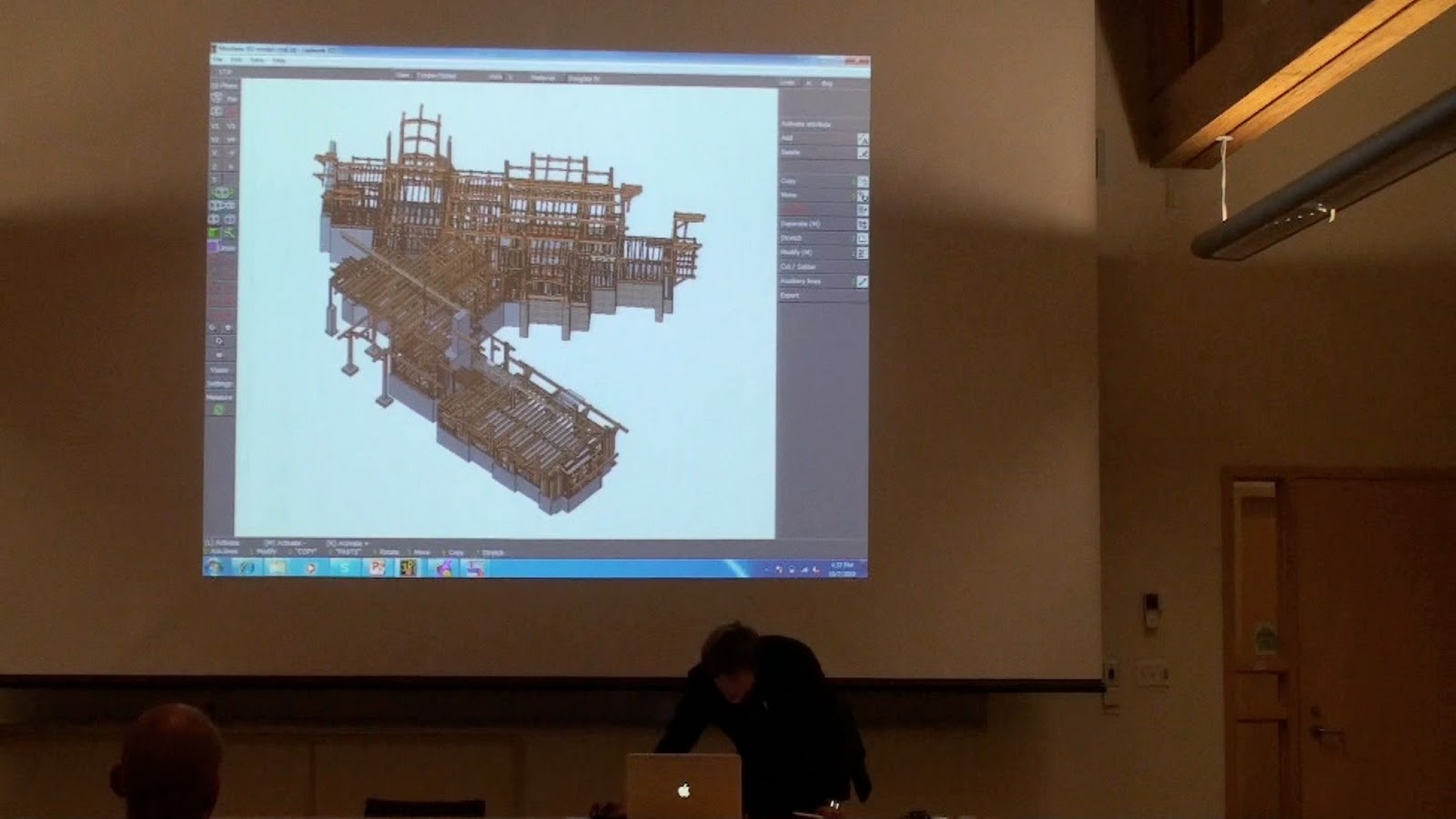Viewport: 1456px width, 819px height.
Task: Open the file explorer folder on taskbar
Action: coord(278,567)
